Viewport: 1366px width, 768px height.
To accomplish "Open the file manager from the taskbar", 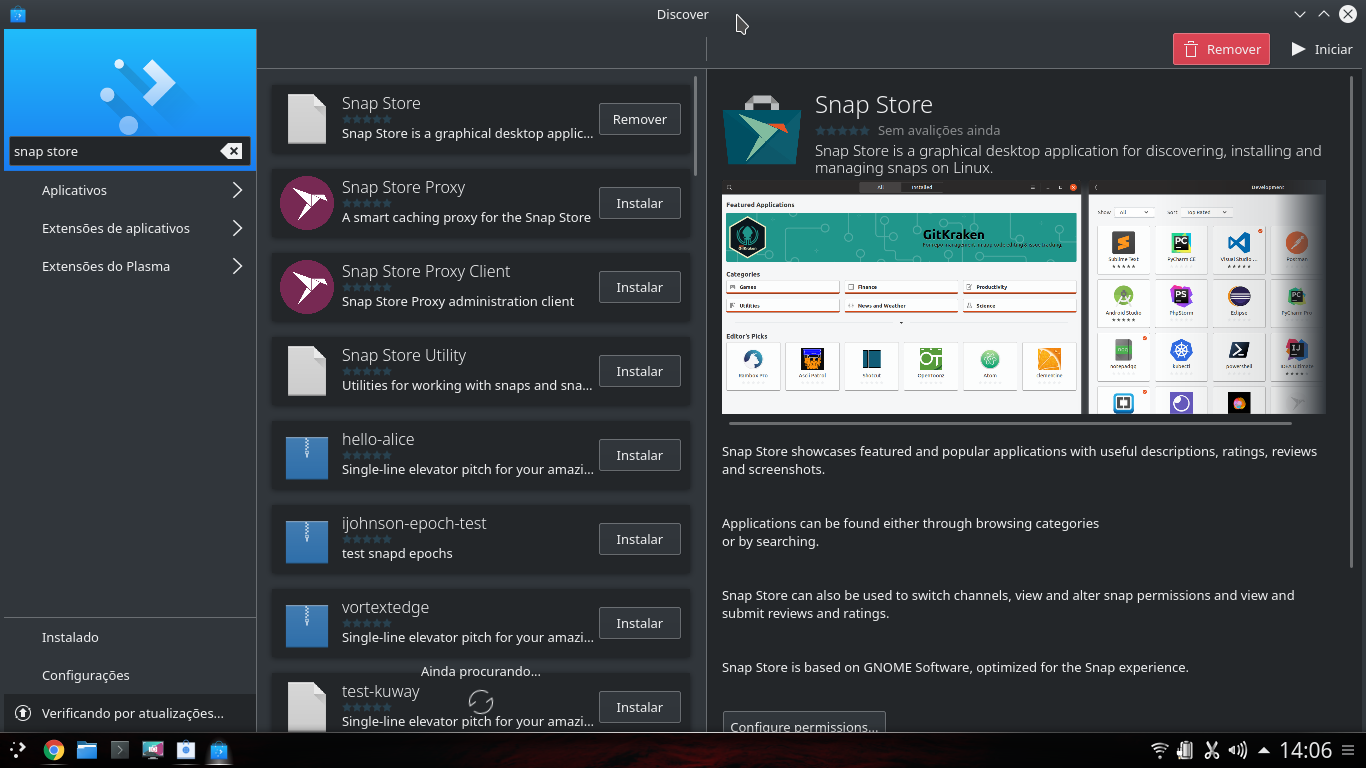I will click(x=86, y=749).
